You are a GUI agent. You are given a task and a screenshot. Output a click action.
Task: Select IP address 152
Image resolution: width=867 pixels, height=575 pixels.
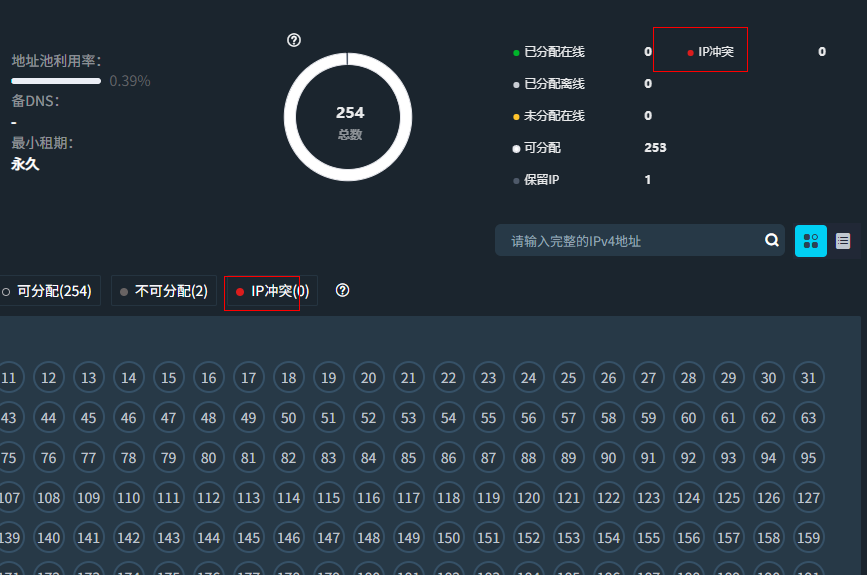click(529, 538)
